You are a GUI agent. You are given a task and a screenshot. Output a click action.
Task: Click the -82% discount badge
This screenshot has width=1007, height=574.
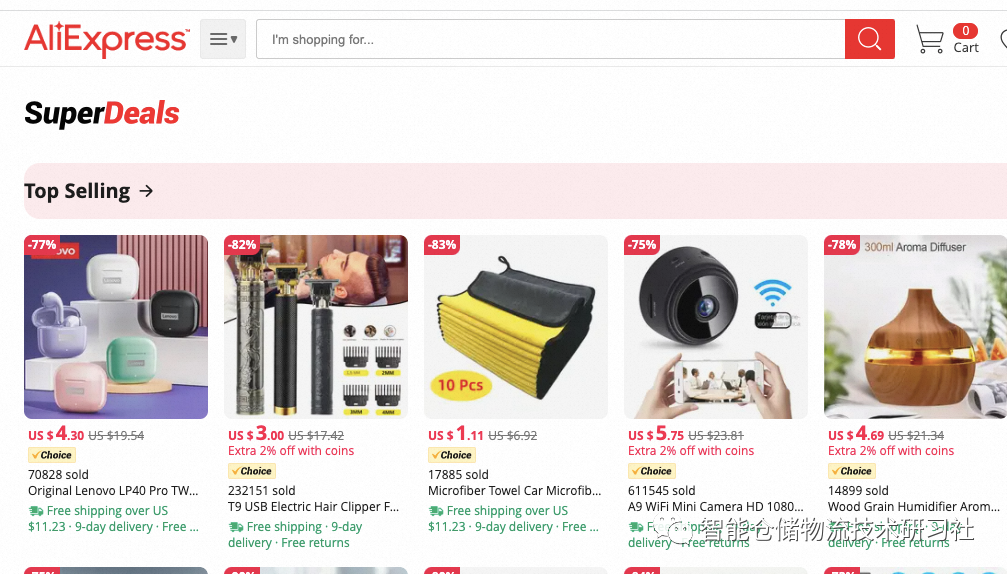pos(242,245)
